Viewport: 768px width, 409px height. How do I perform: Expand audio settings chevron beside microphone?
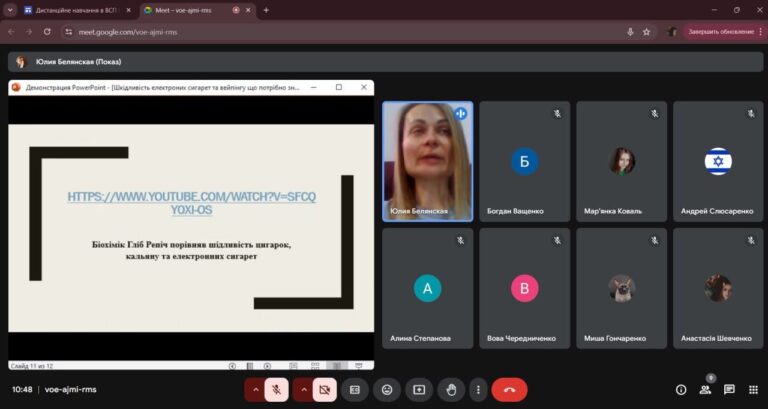255,390
